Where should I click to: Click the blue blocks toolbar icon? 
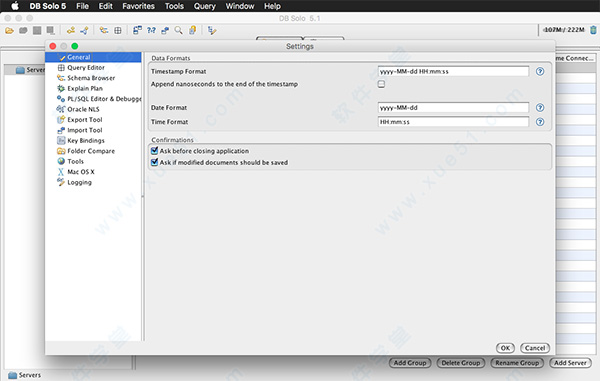point(165,30)
